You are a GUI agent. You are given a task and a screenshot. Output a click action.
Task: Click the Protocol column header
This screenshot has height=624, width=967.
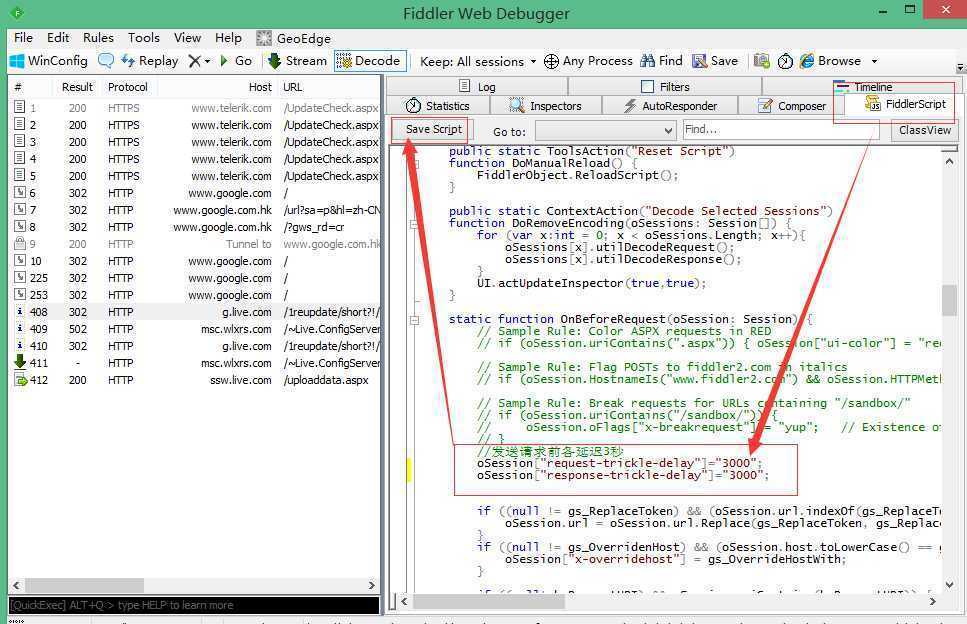(x=128, y=87)
